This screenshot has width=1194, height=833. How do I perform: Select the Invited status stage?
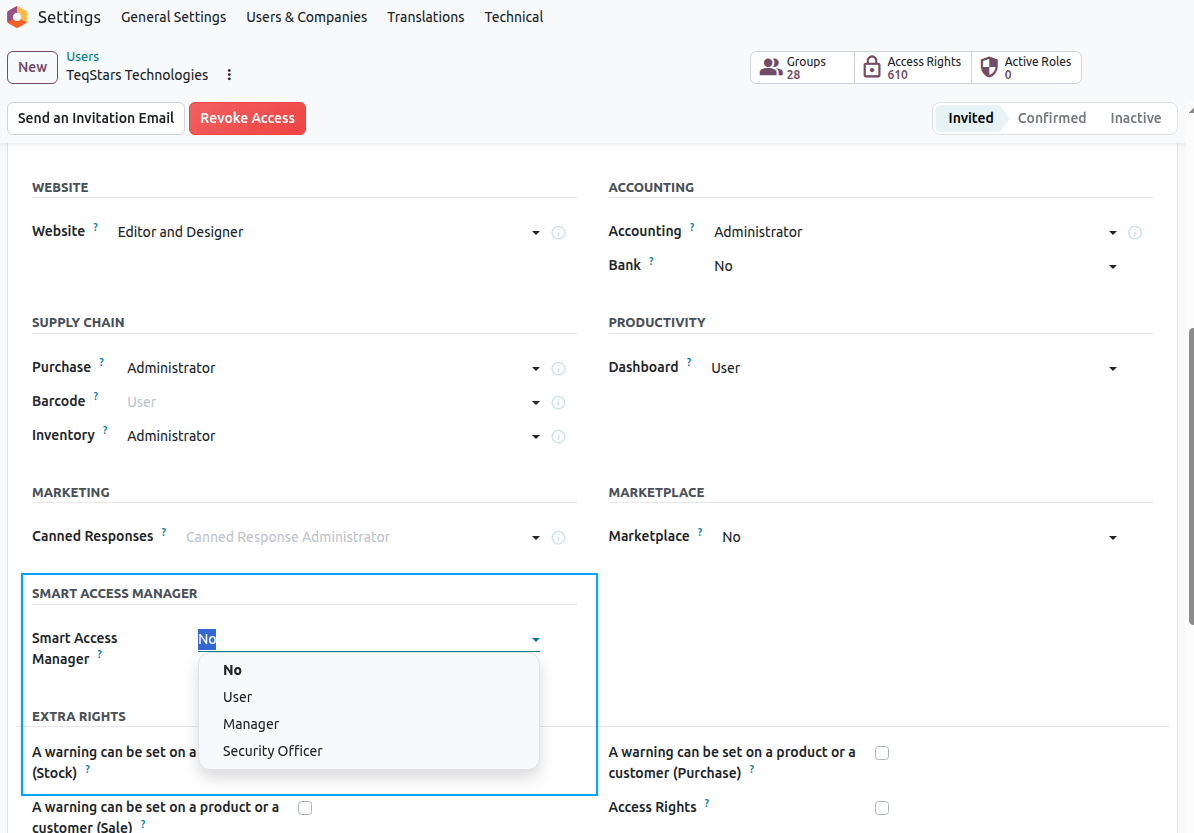pyautogui.click(x=970, y=118)
